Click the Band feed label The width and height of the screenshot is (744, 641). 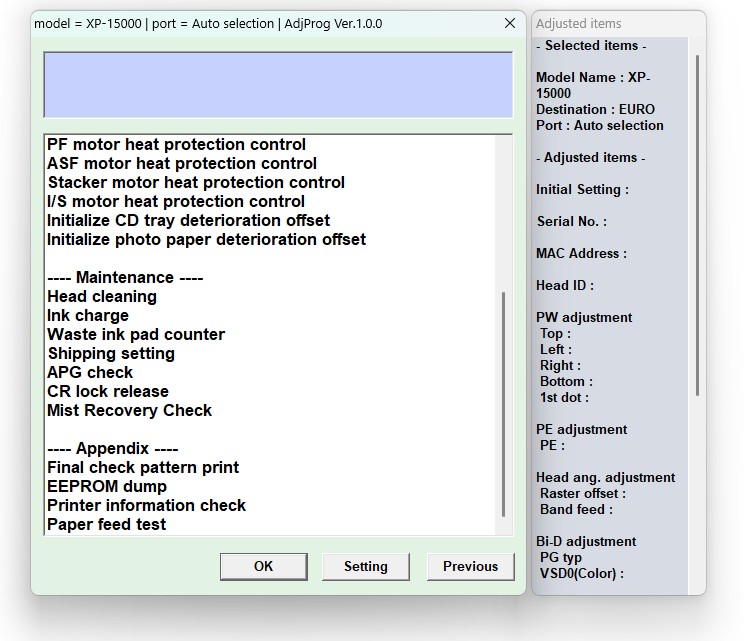576,510
